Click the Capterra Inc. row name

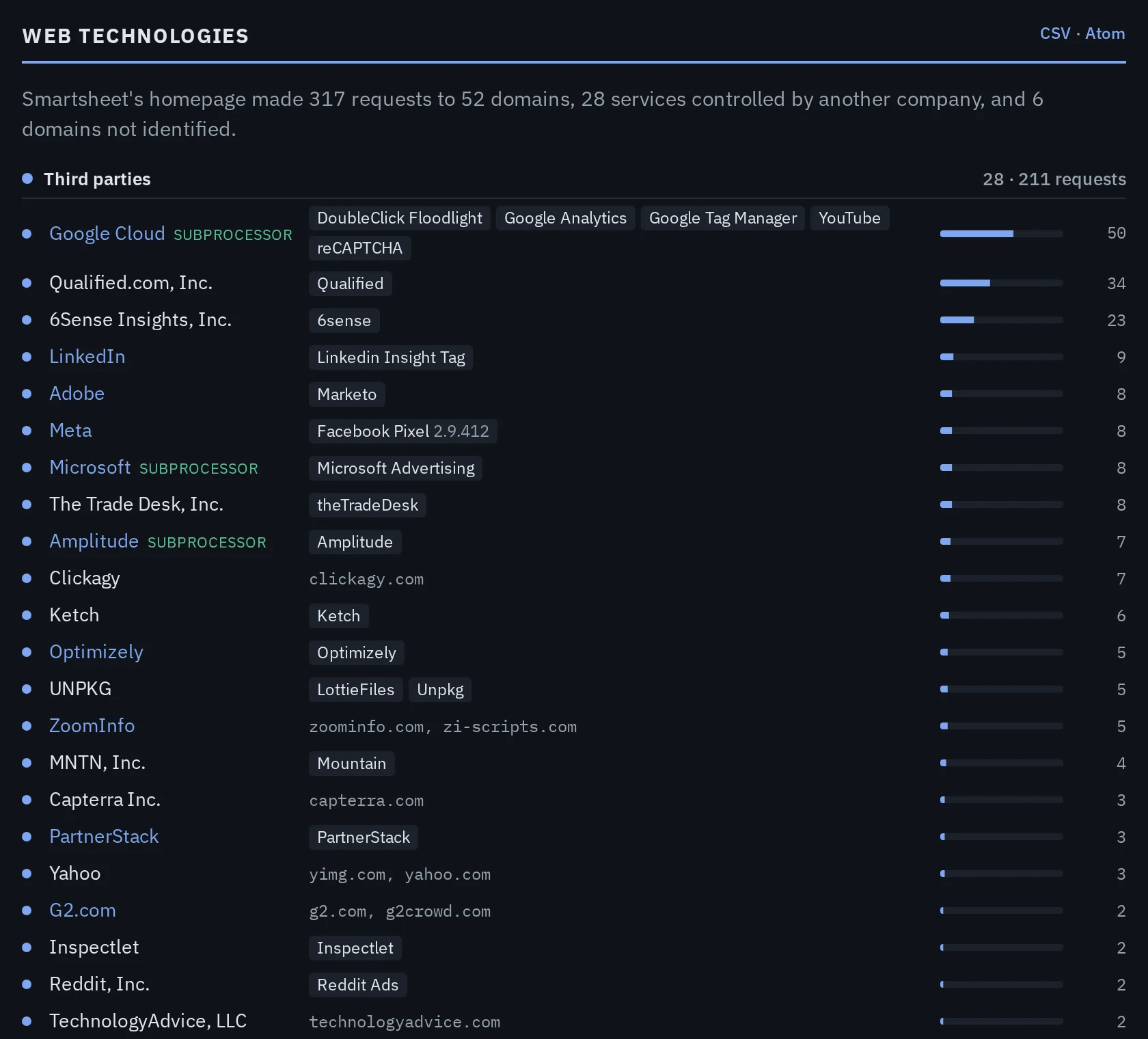click(x=105, y=800)
